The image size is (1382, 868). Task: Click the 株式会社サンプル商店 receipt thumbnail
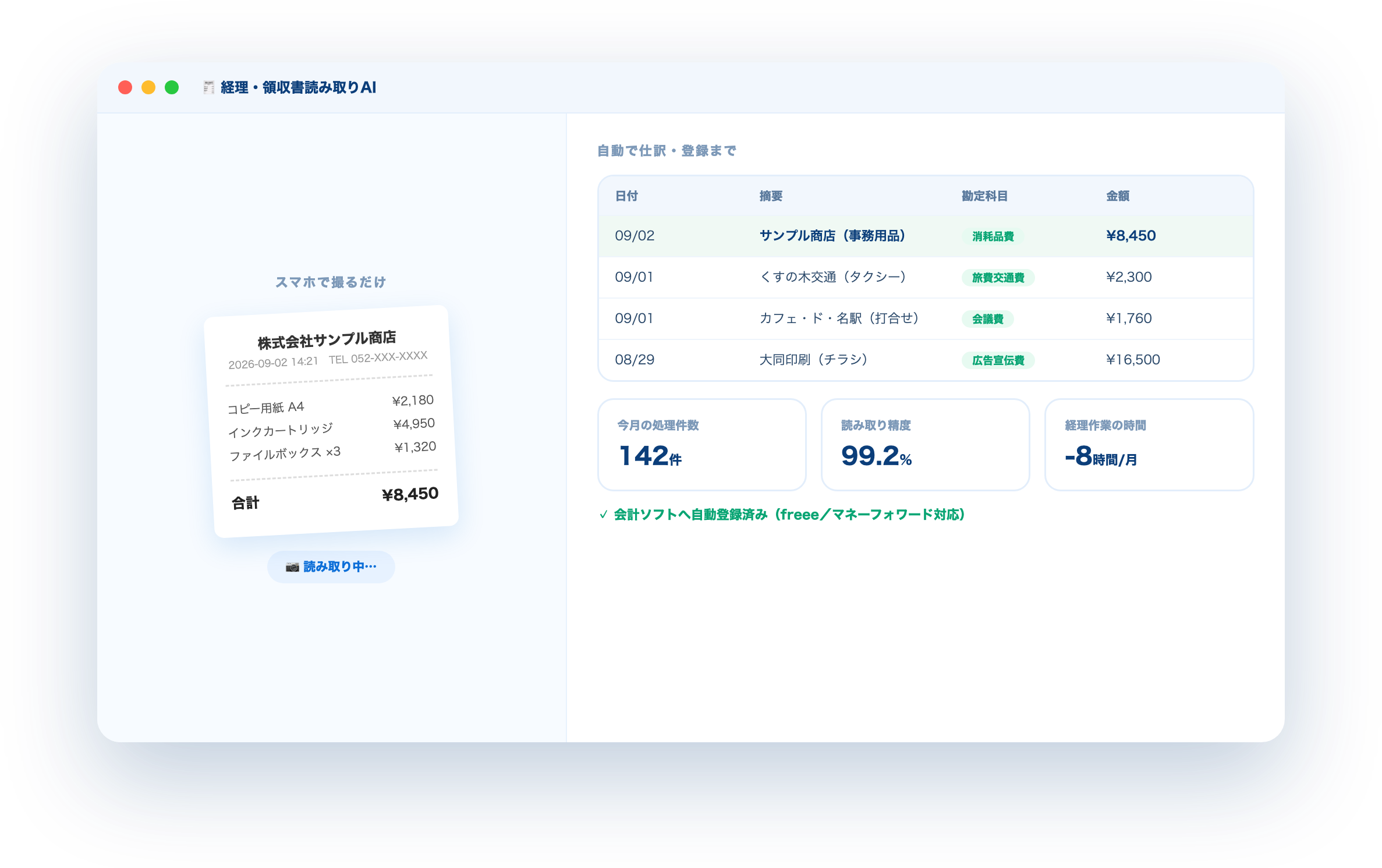331,421
